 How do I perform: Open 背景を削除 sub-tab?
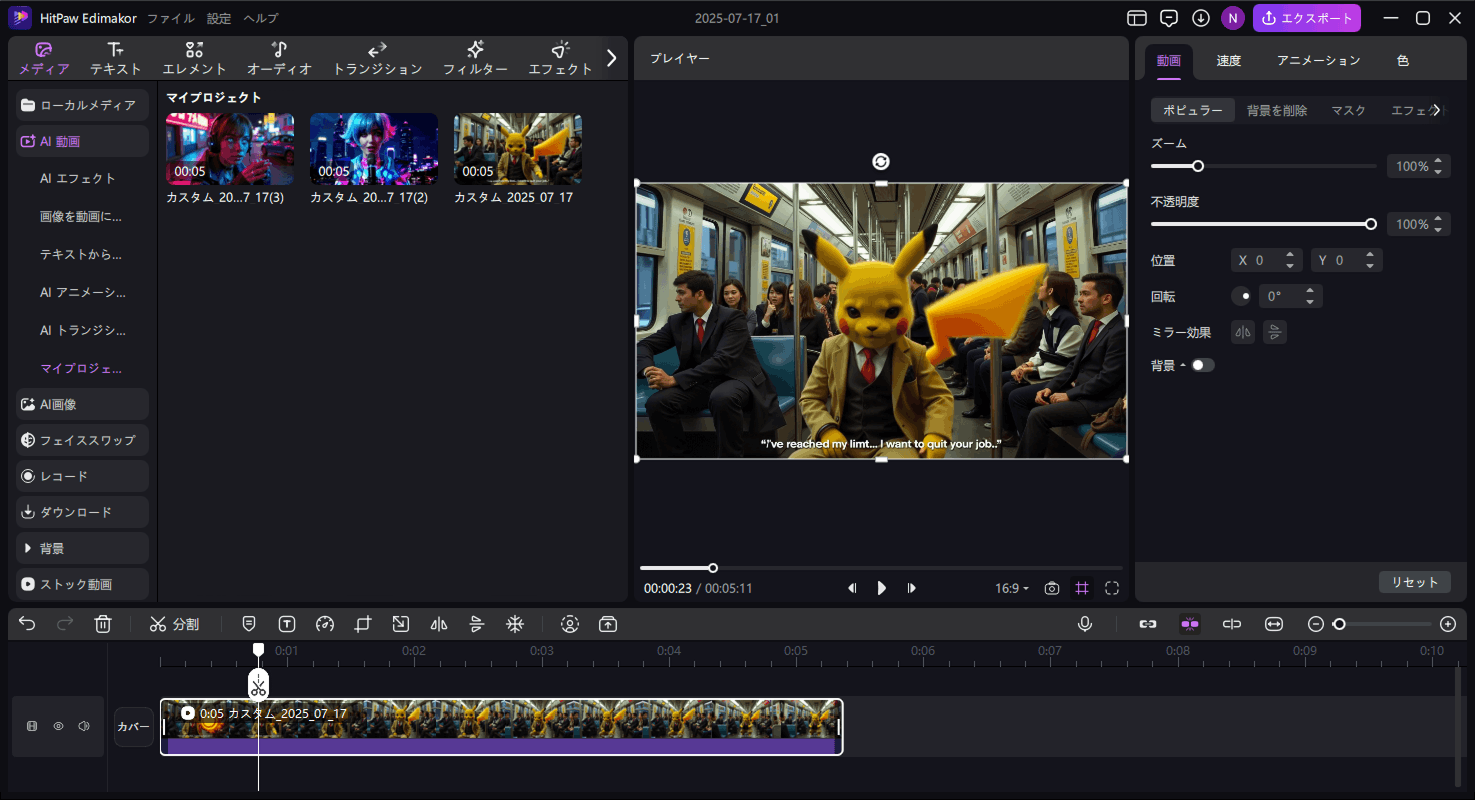pyautogui.click(x=1277, y=110)
